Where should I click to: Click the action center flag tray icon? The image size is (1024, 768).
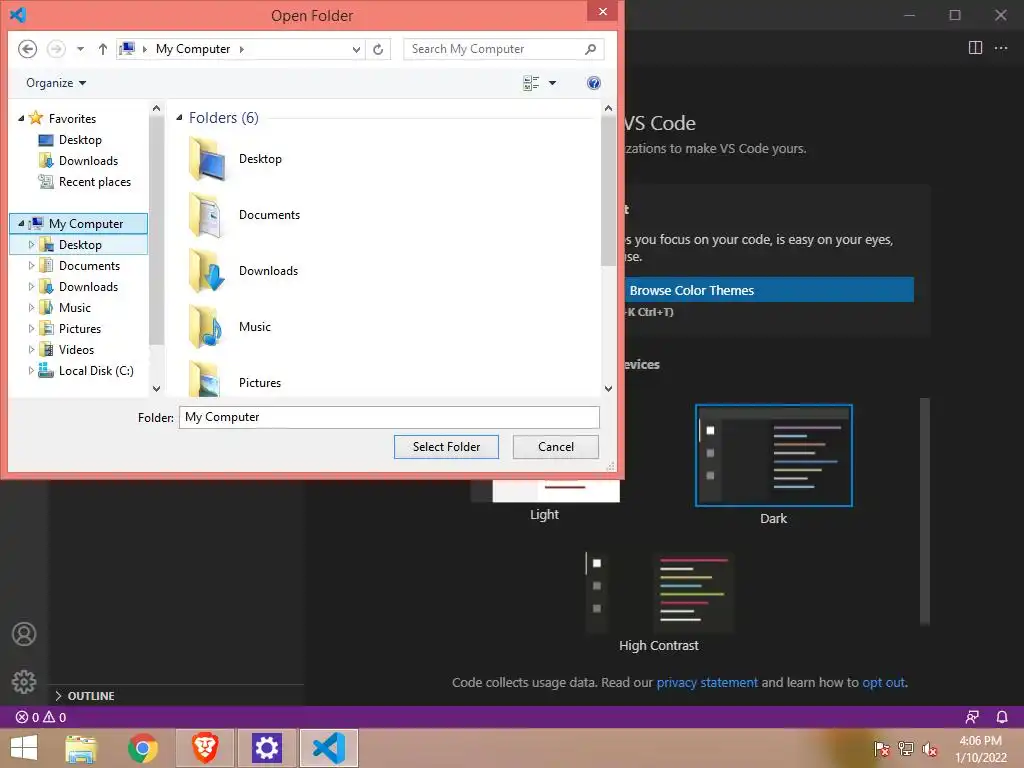(882, 748)
